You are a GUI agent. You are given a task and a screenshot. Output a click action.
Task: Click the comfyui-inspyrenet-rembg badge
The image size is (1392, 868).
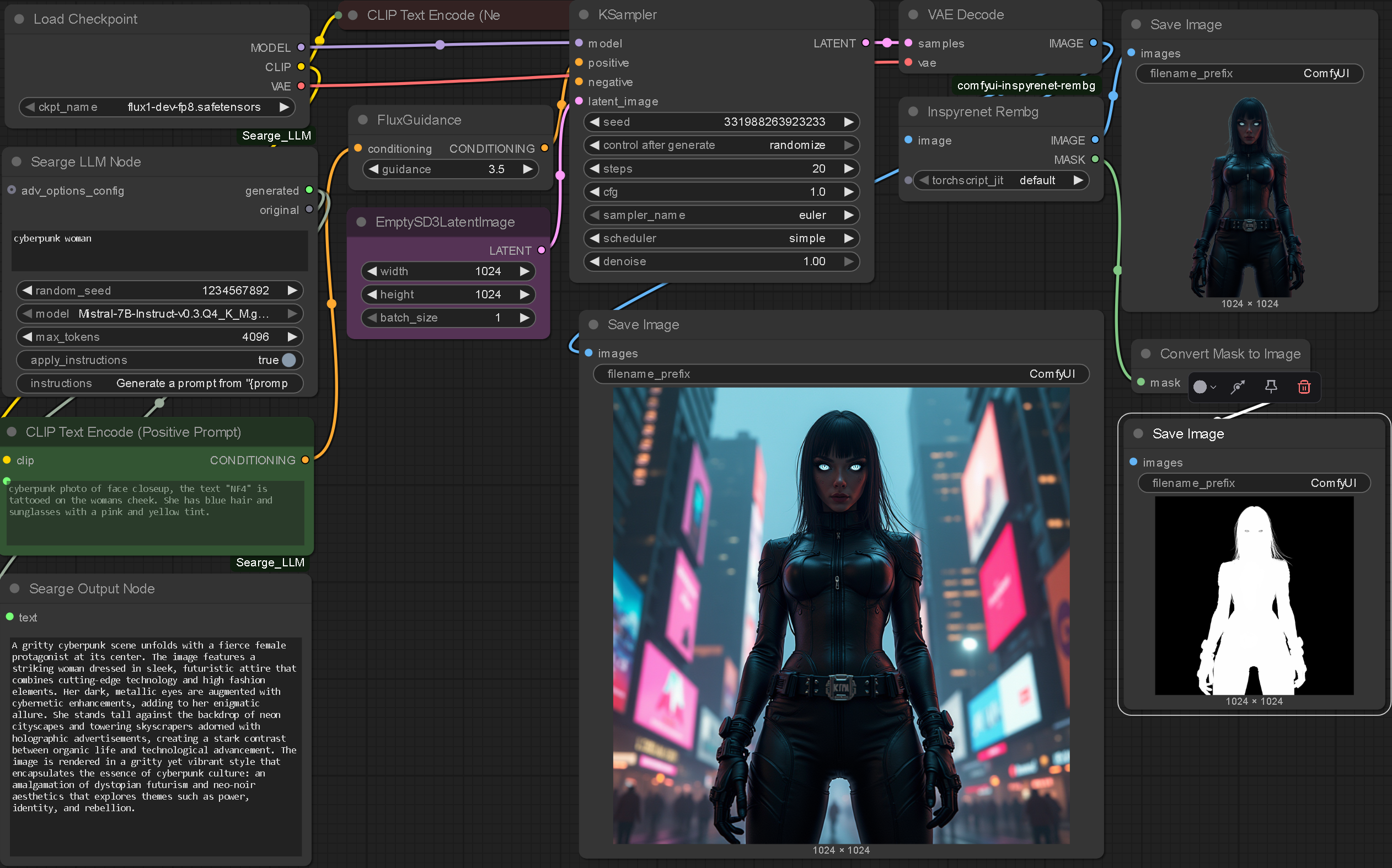(1026, 85)
